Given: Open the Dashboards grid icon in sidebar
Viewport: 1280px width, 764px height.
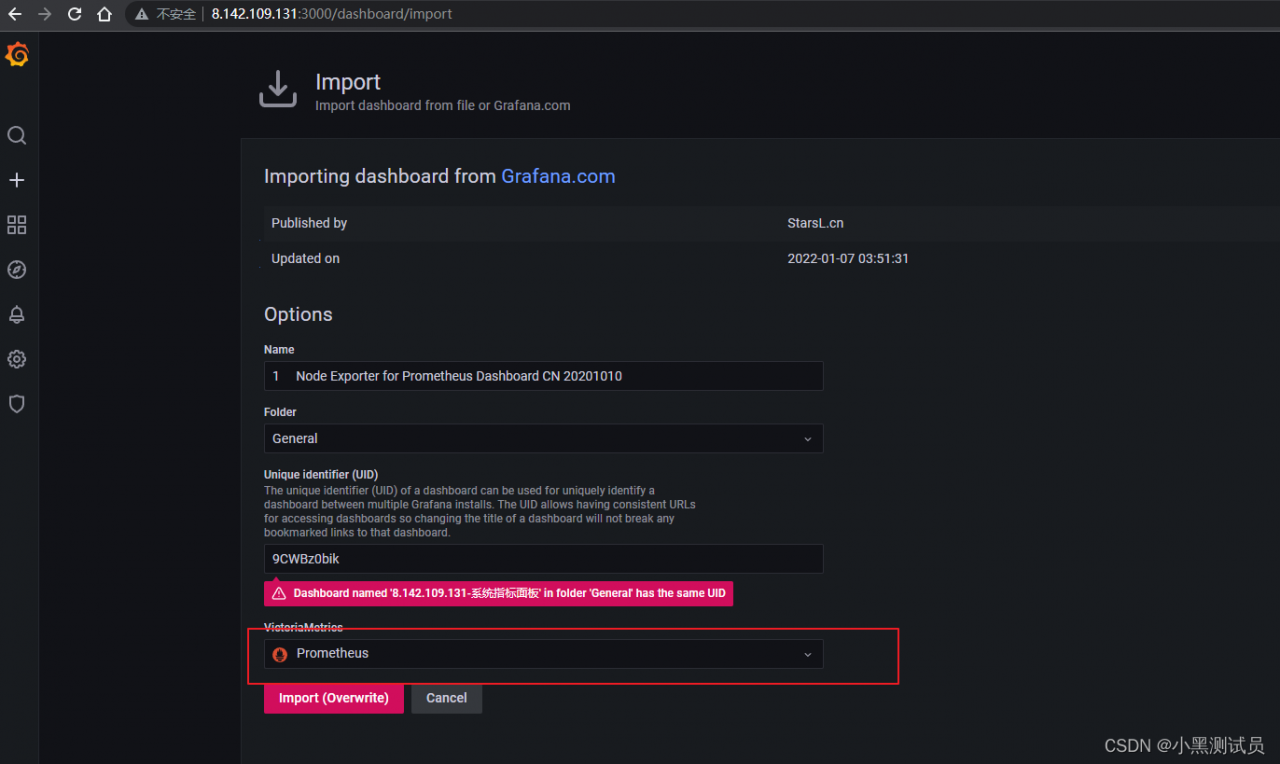Looking at the screenshot, I should point(17,225).
